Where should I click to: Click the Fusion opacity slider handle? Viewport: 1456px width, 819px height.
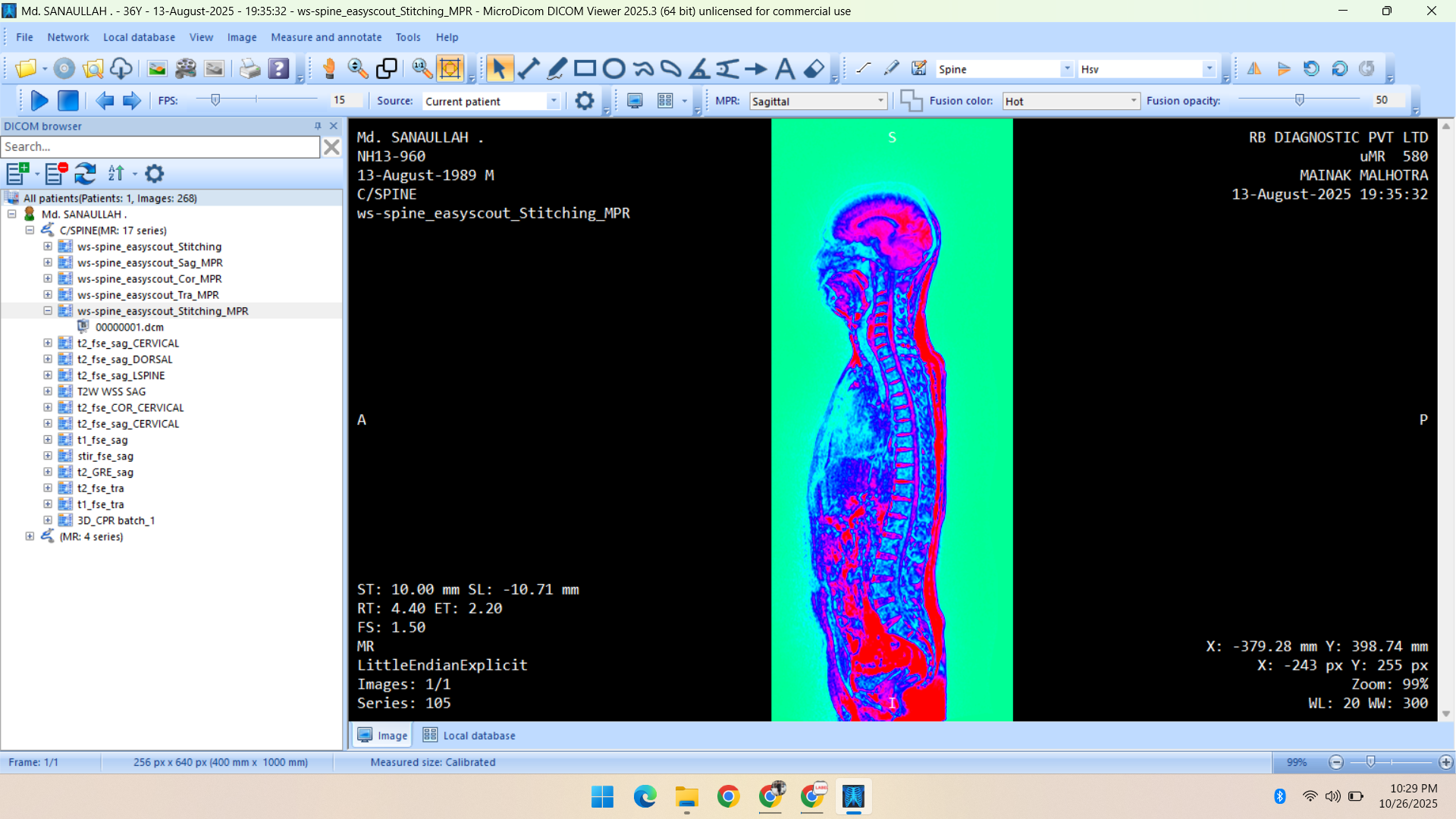pyautogui.click(x=1299, y=100)
